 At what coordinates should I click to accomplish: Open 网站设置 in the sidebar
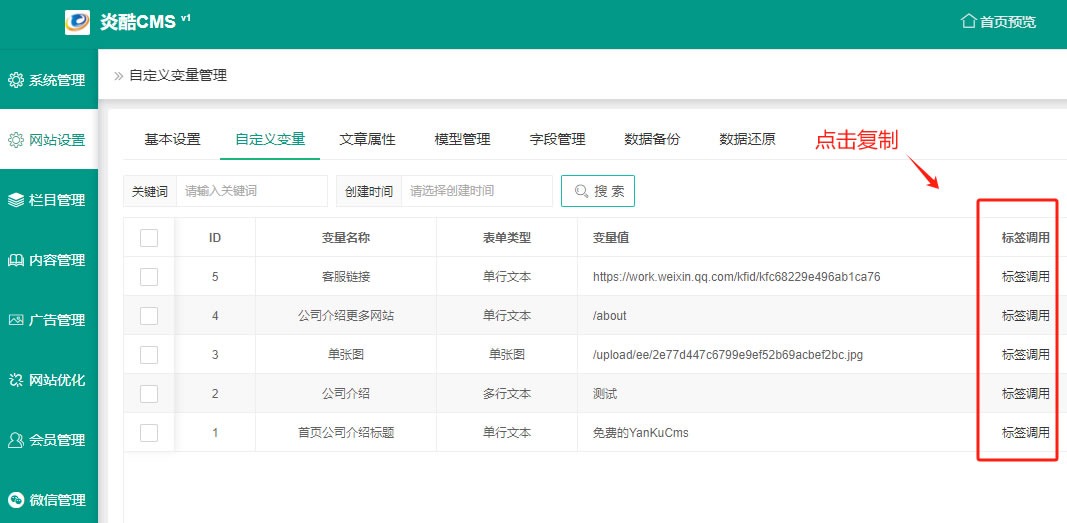click(x=49, y=140)
